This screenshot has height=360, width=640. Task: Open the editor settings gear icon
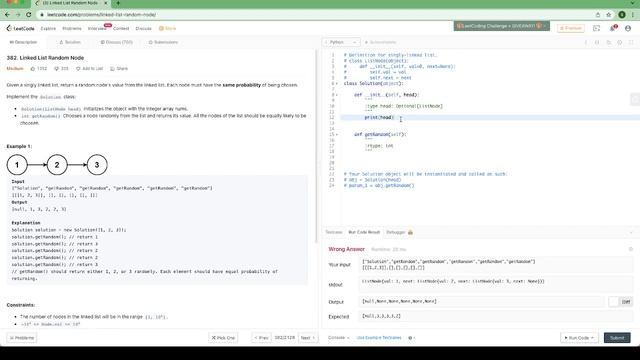pos(620,42)
